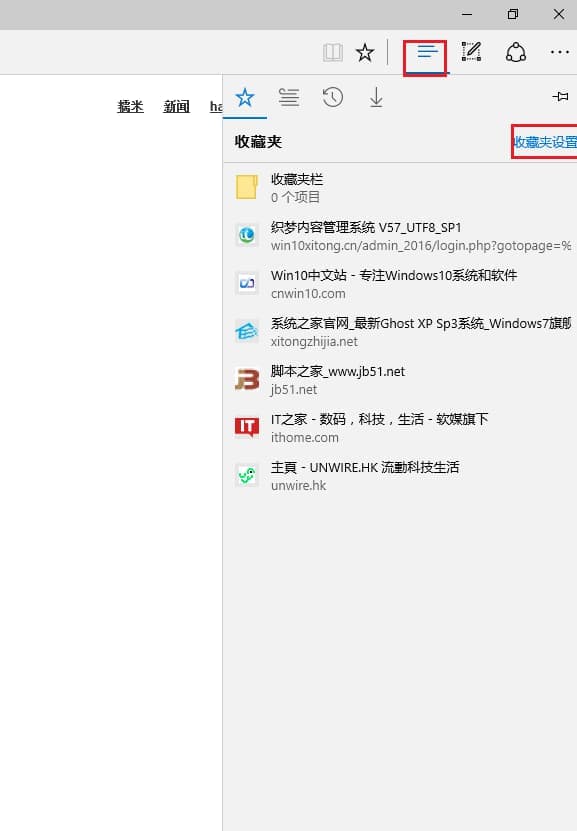Open the History clock tab

(x=333, y=97)
